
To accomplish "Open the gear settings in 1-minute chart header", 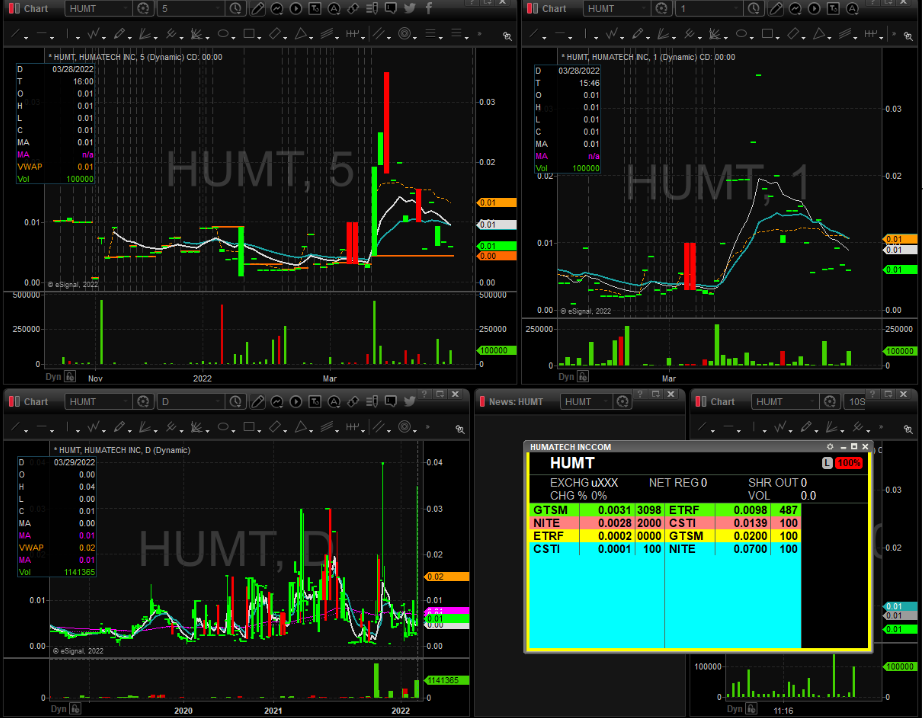I will (x=661, y=8).
